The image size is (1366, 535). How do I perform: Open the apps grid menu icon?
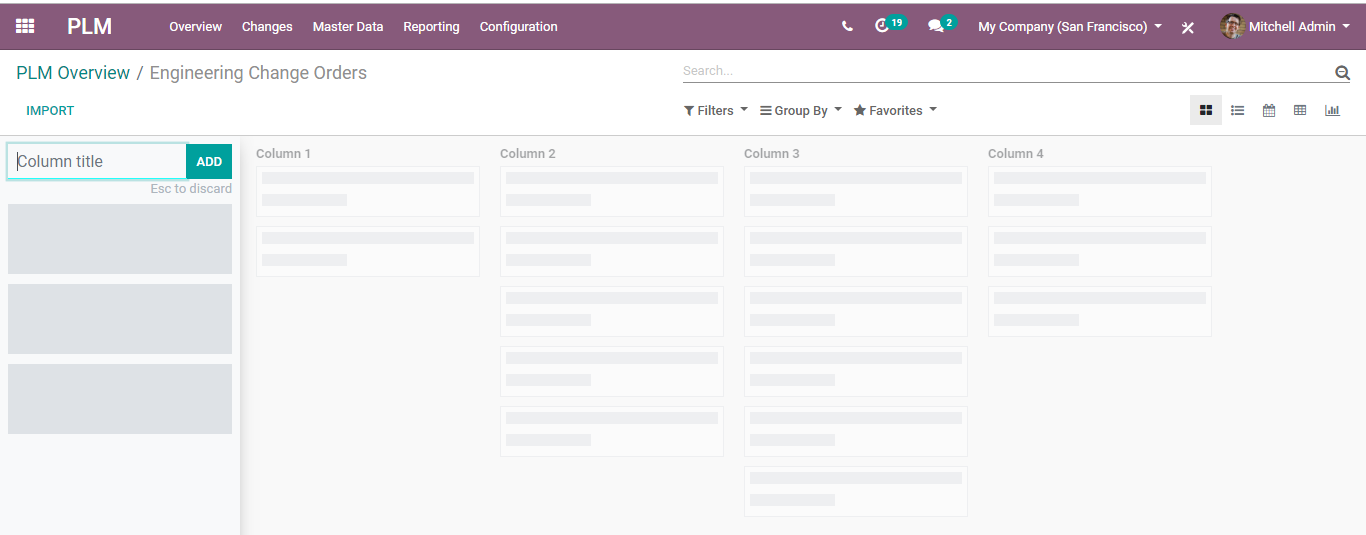click(25, 26)
